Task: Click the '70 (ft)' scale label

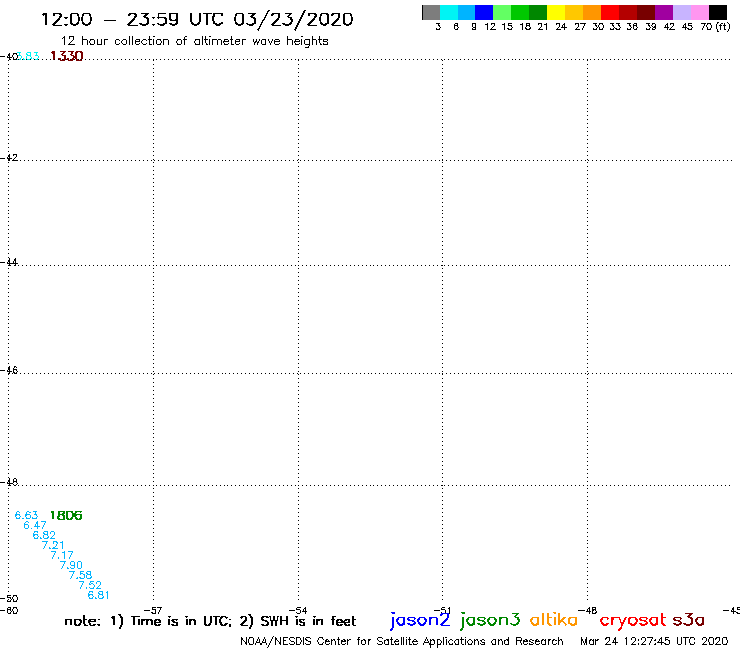Action: coord(715,26)
